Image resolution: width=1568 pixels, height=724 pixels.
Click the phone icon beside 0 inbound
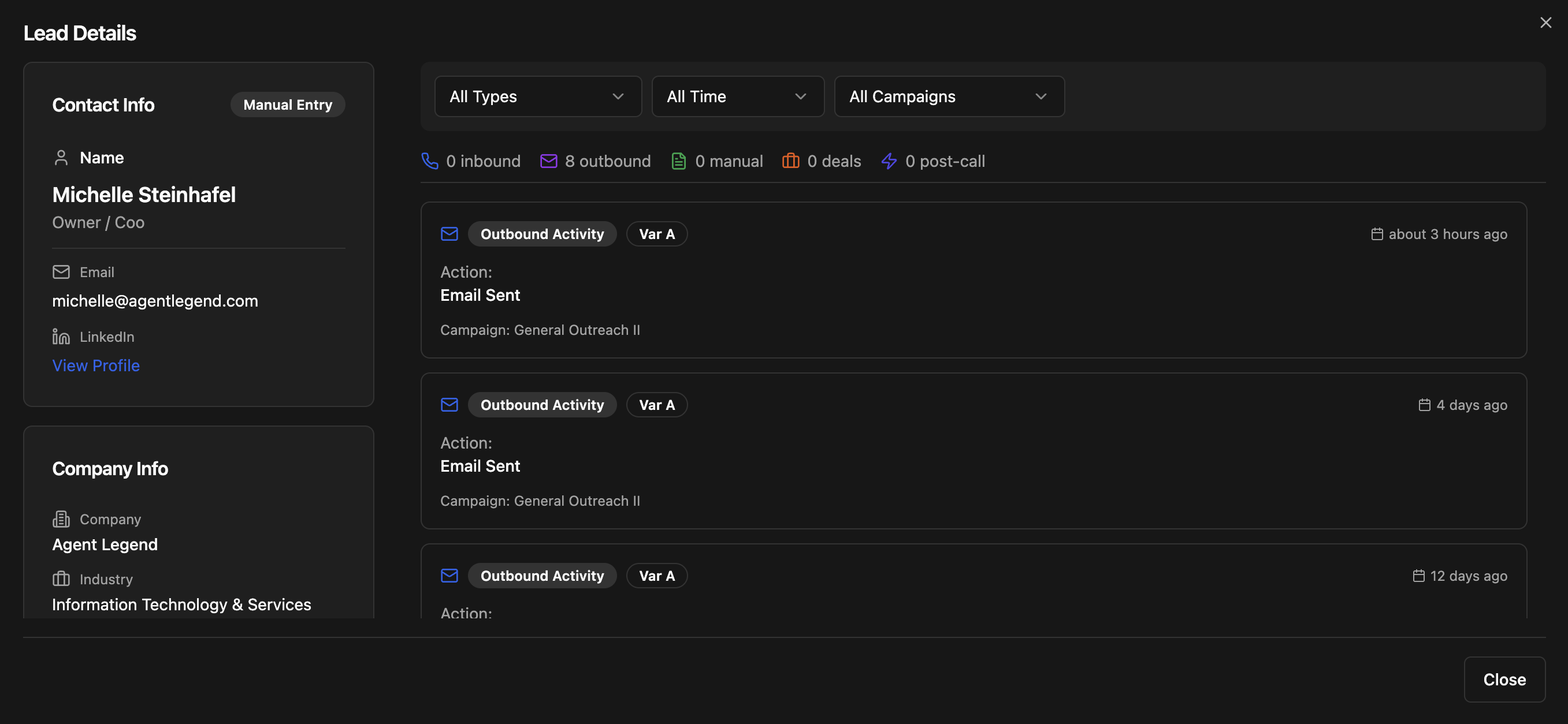pyautogui.click(x=430, y=161)
